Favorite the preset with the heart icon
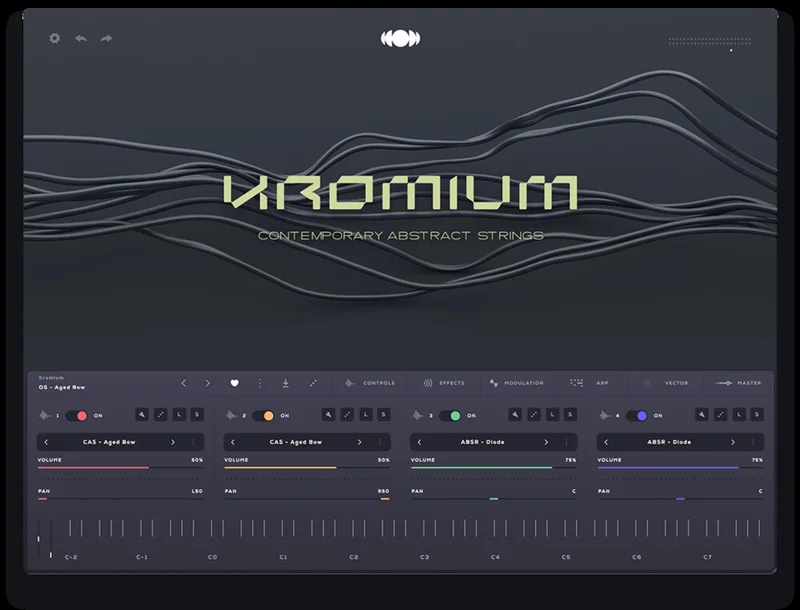Screen dimensions: 800x610 (x=234, y=383)
